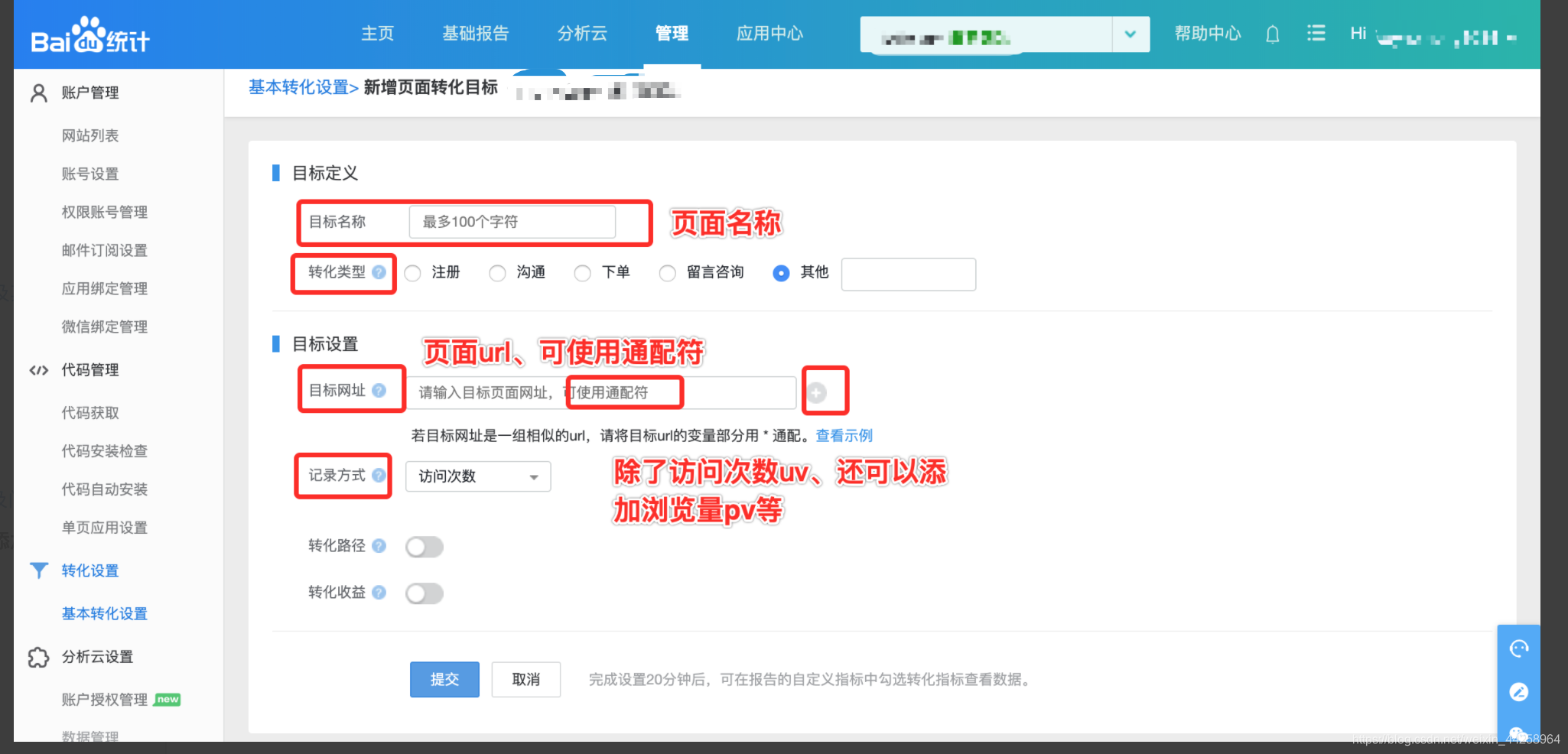Click help icon beside 转化类型

coord(379,272)
